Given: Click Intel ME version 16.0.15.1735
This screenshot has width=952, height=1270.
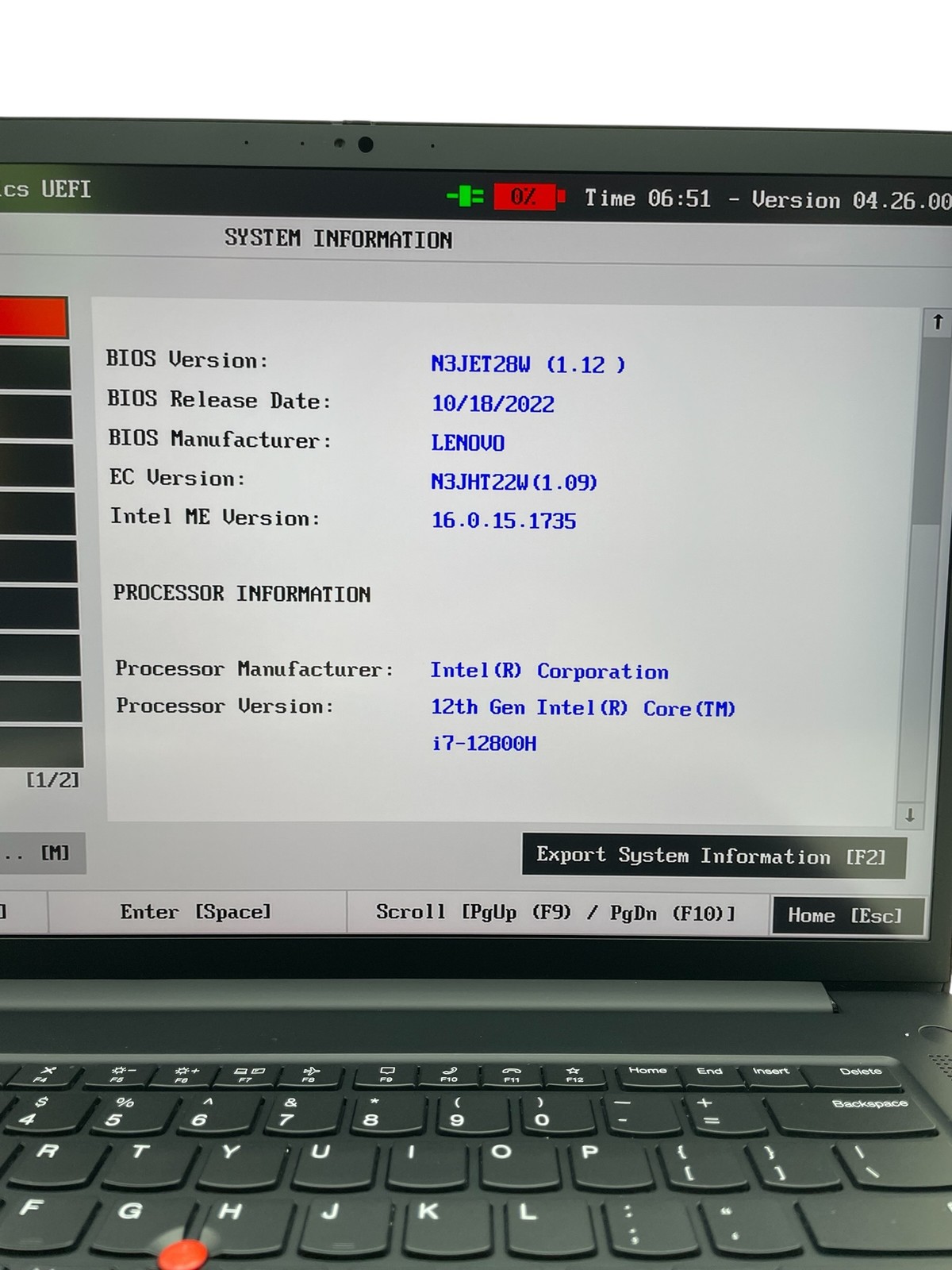Looking at the screenshot, I should click(504, 521).
